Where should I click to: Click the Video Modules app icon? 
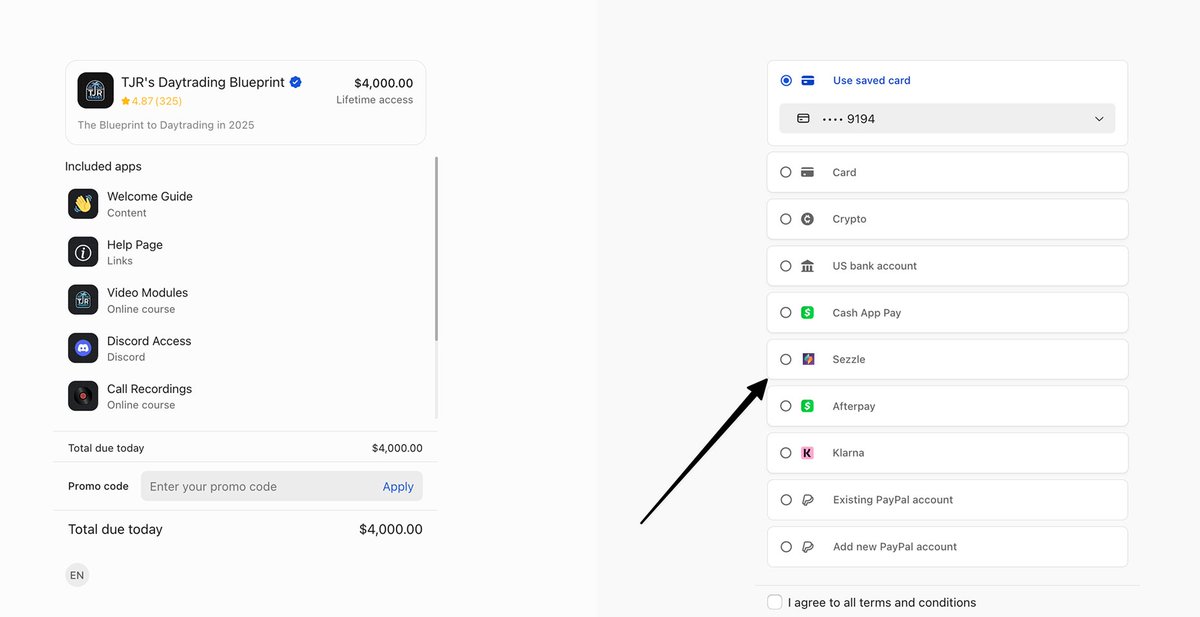(x=83, y=300)
